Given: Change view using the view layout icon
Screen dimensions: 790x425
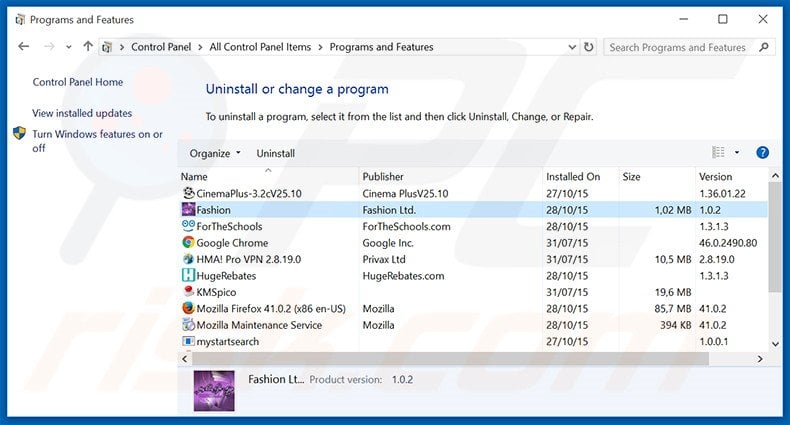Looking at the screenshot, I should (x=718, y=152).
